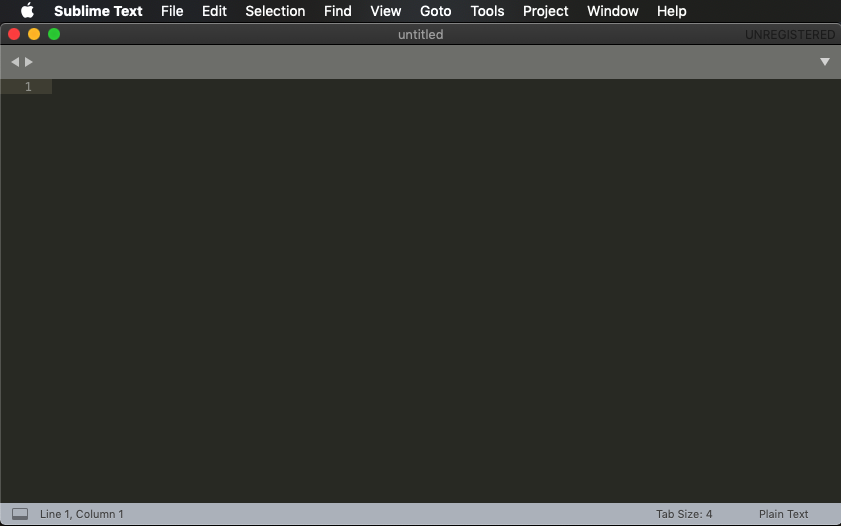This screenshot has width=841, height=526.
Task: Change syntax via Plain Text selector
Action: [783, 514]
